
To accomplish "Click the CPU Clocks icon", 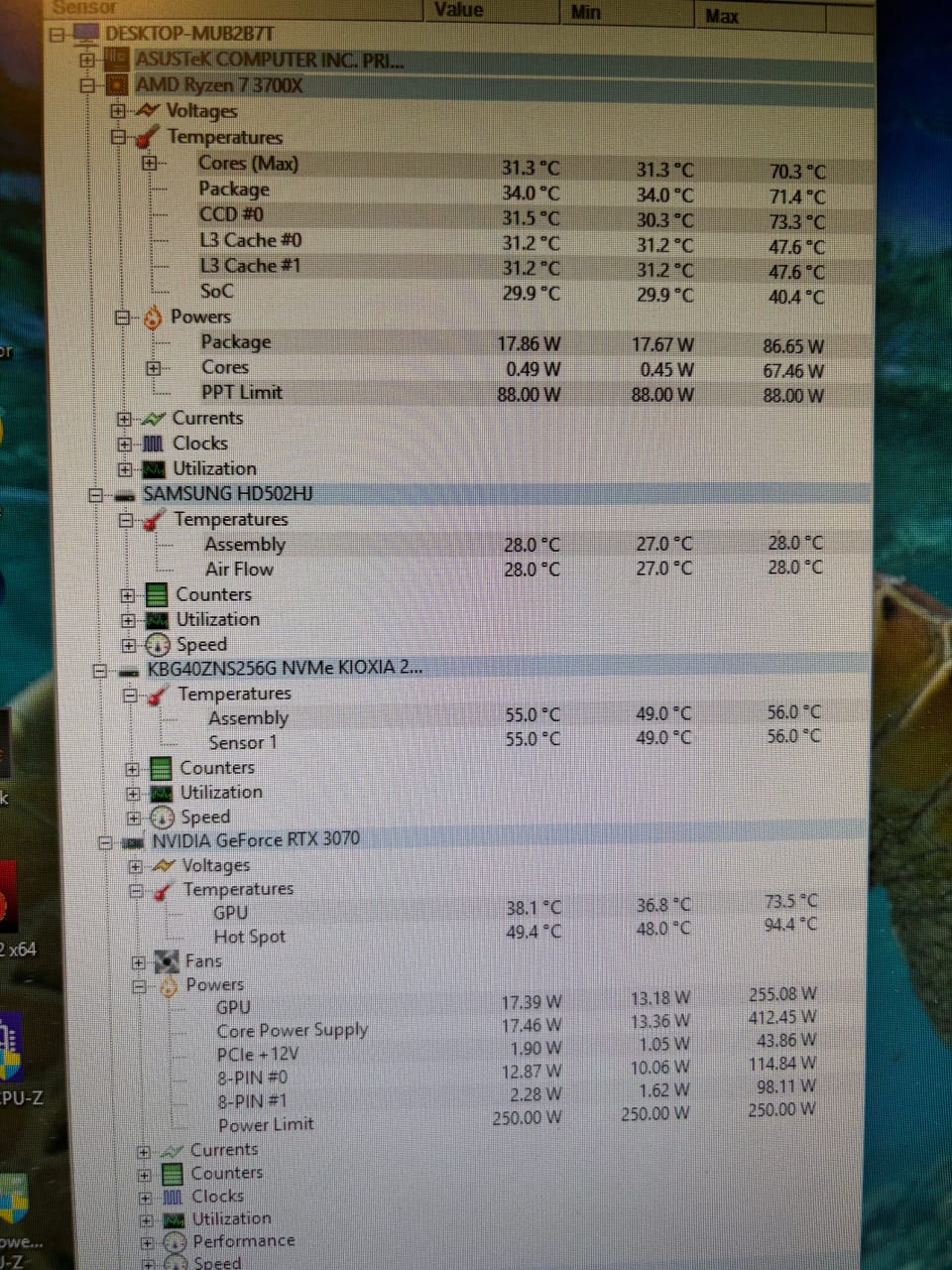I will coord(152,444).
